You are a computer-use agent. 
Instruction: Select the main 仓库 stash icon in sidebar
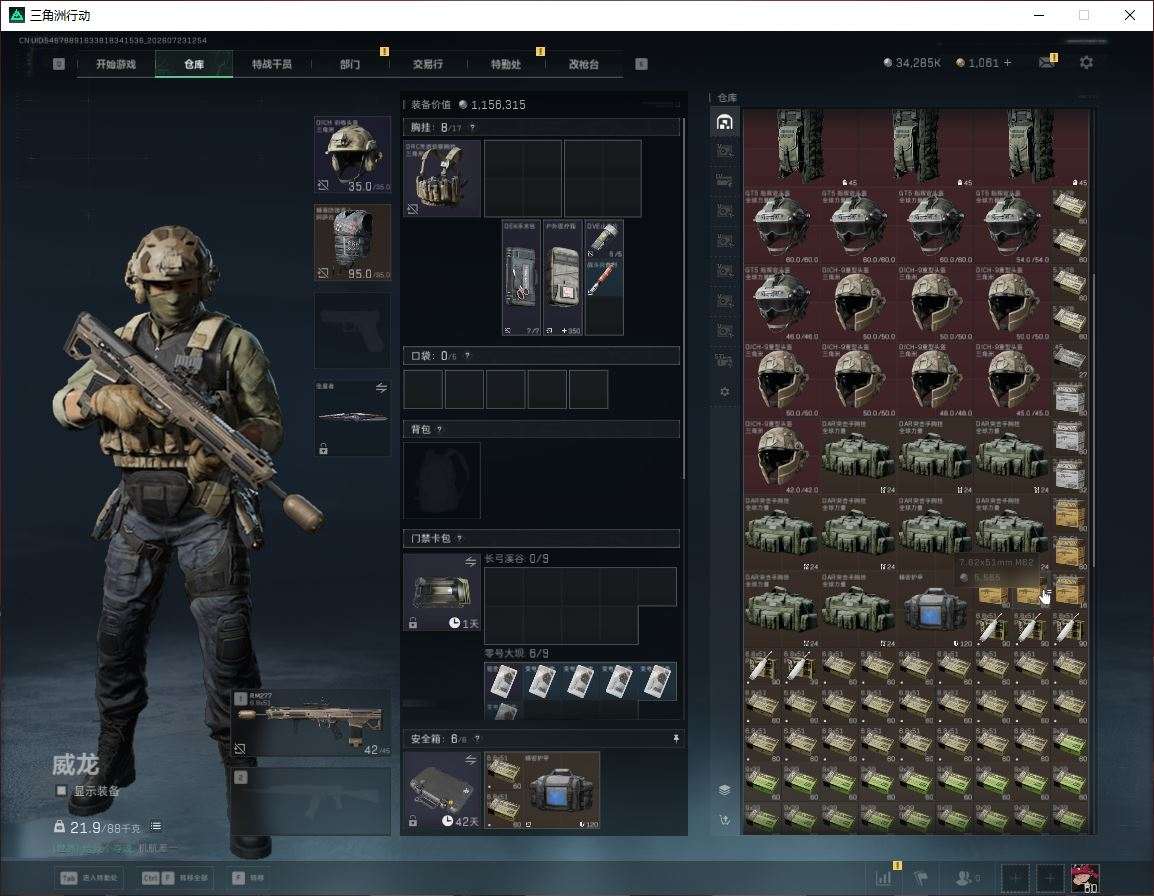coord(725,122)
